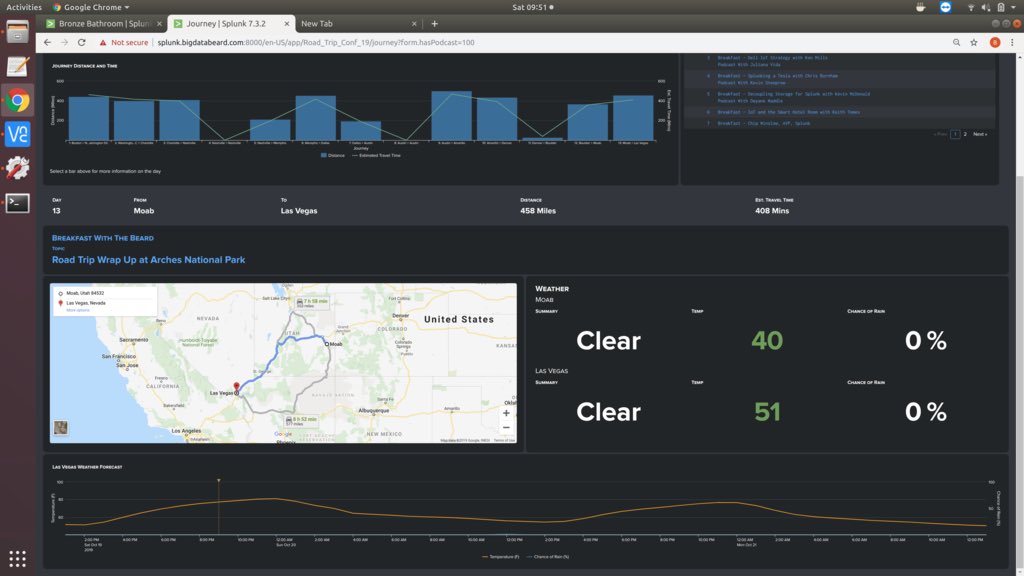Click the Not secure warning icon
The image size is (1024, 576).
103,42
